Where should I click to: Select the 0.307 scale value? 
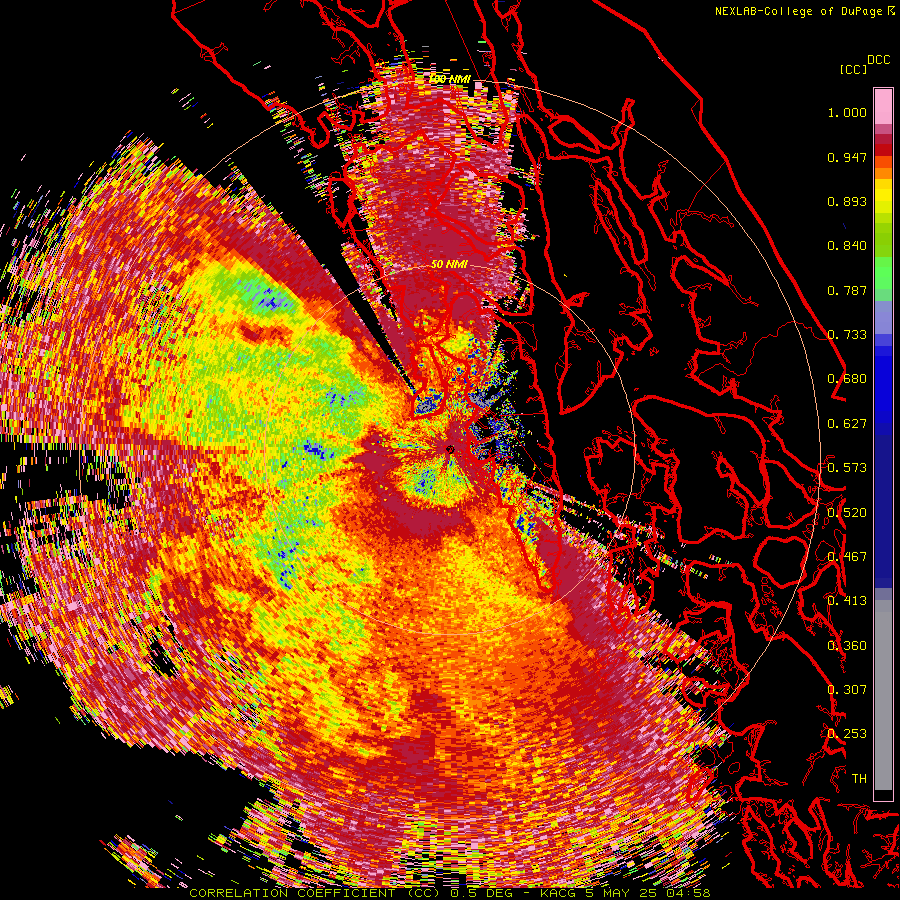847,690
